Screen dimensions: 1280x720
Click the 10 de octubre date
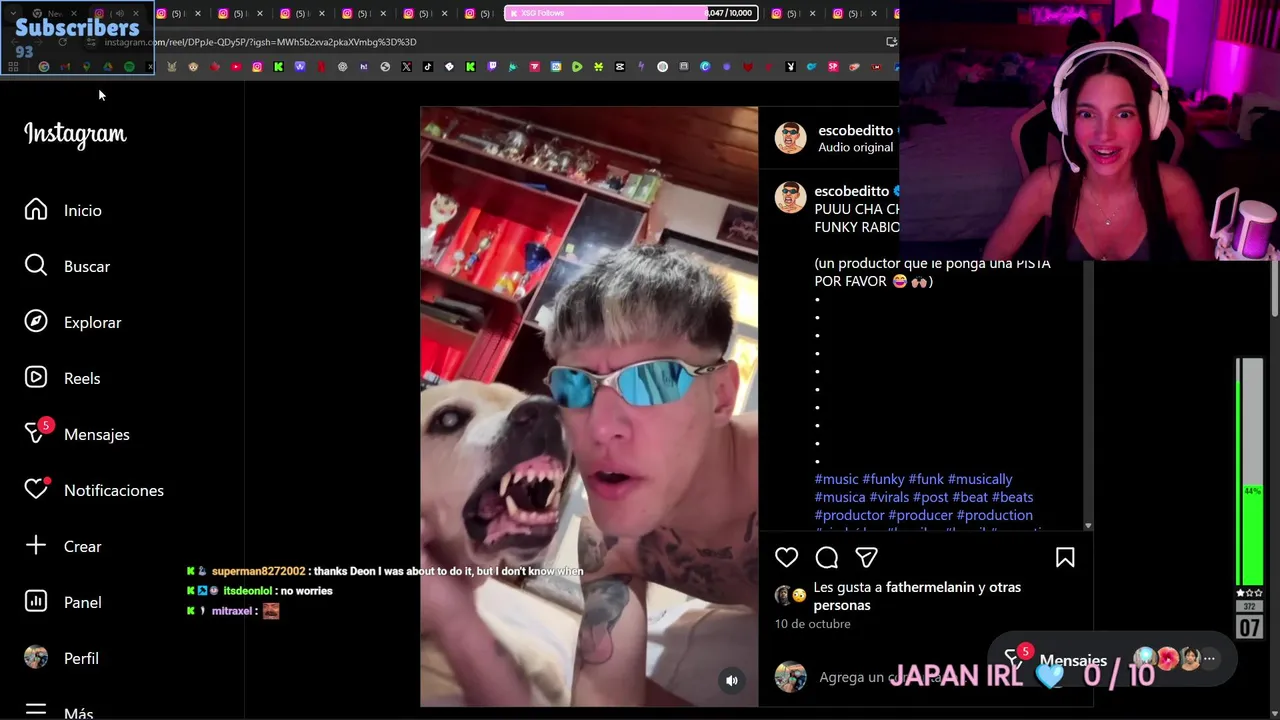click(x=812, y=623)
